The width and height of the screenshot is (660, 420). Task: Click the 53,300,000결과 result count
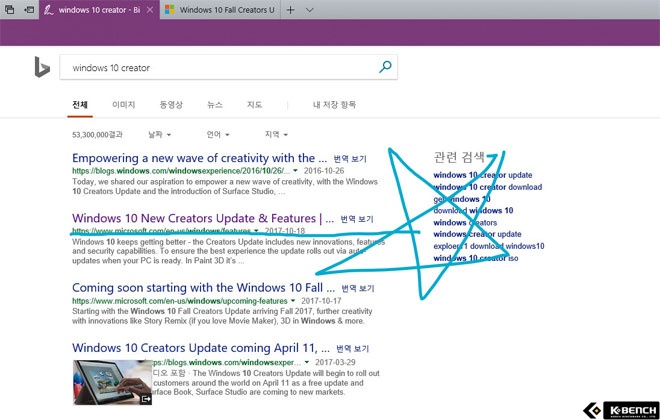point(97,135)
